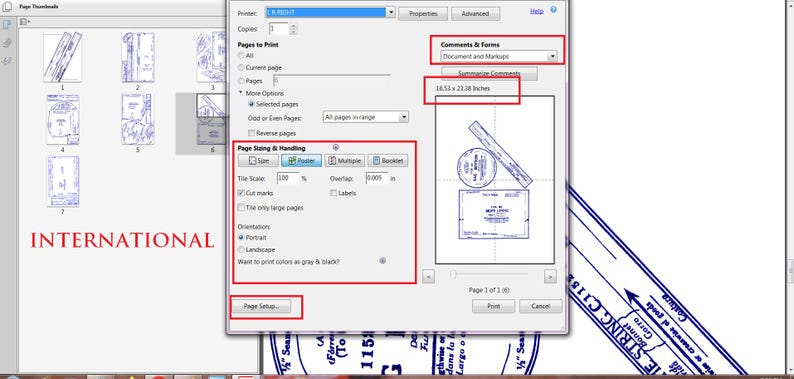Select the Size sizing mode

point(258,161)
